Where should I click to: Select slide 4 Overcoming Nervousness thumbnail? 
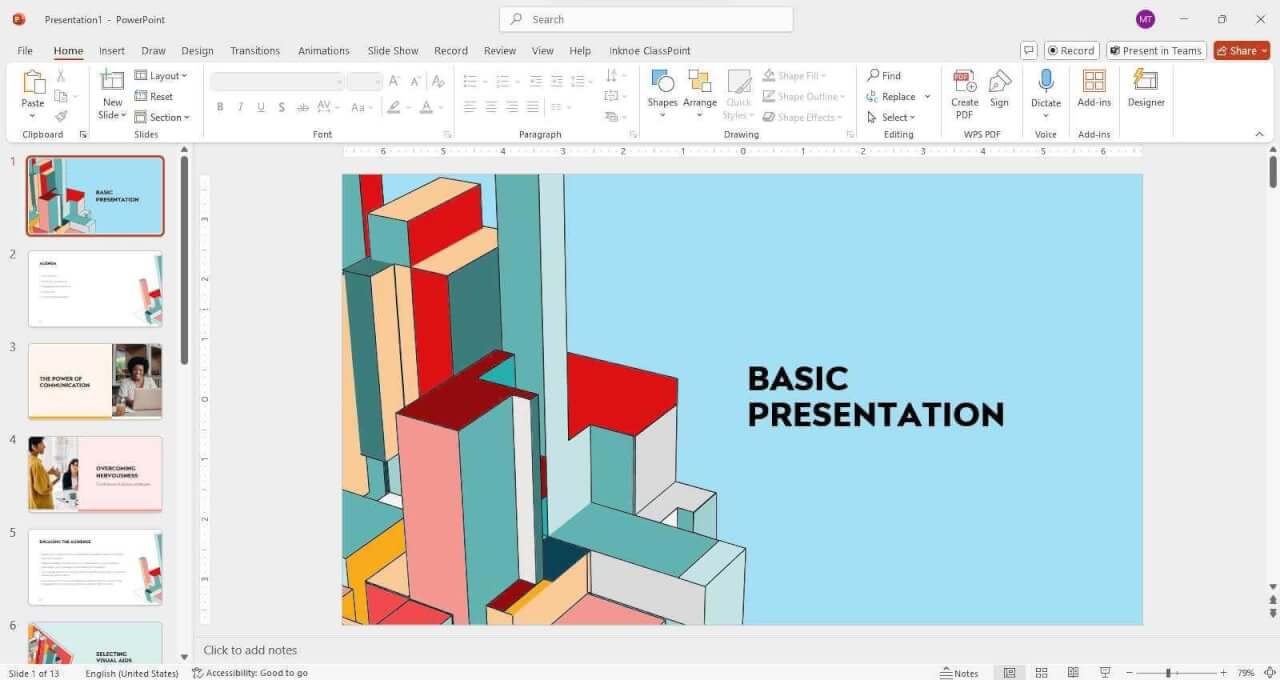pos(95,474)
